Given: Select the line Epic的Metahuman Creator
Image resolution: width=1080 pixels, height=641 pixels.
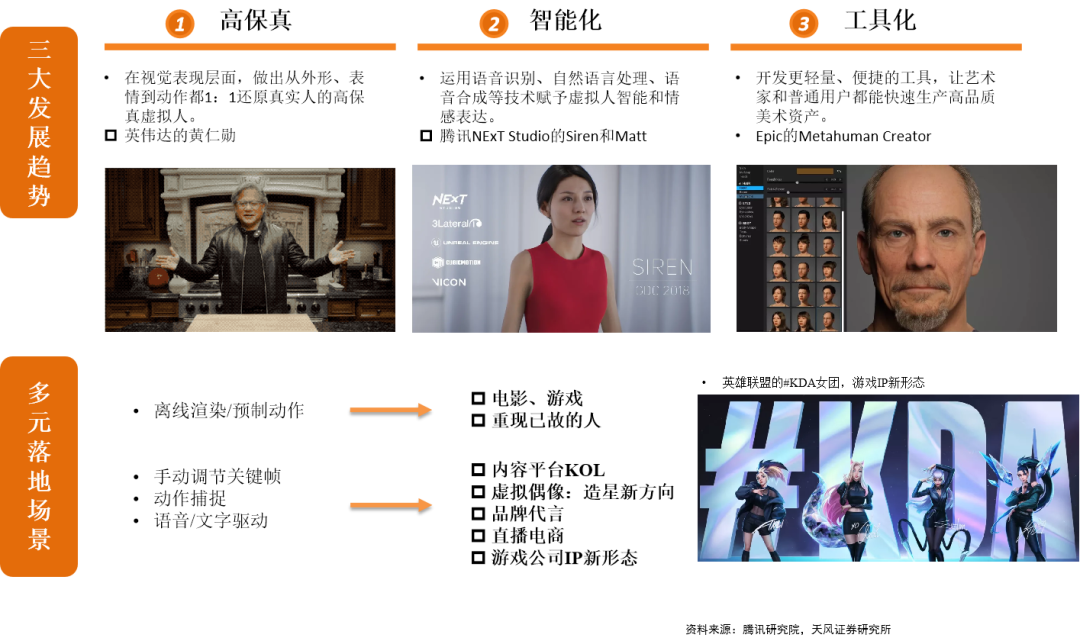Looking at the screenshot, I should click(843, 136).
